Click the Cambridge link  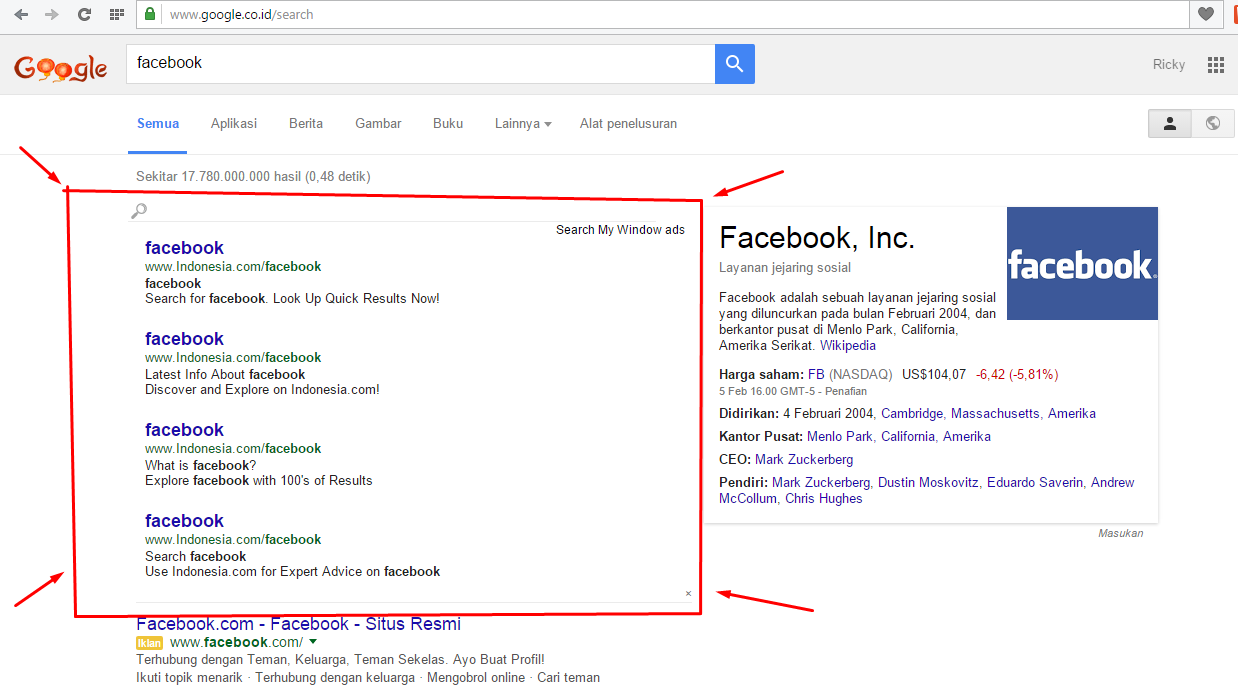click(x=912, y=414)
